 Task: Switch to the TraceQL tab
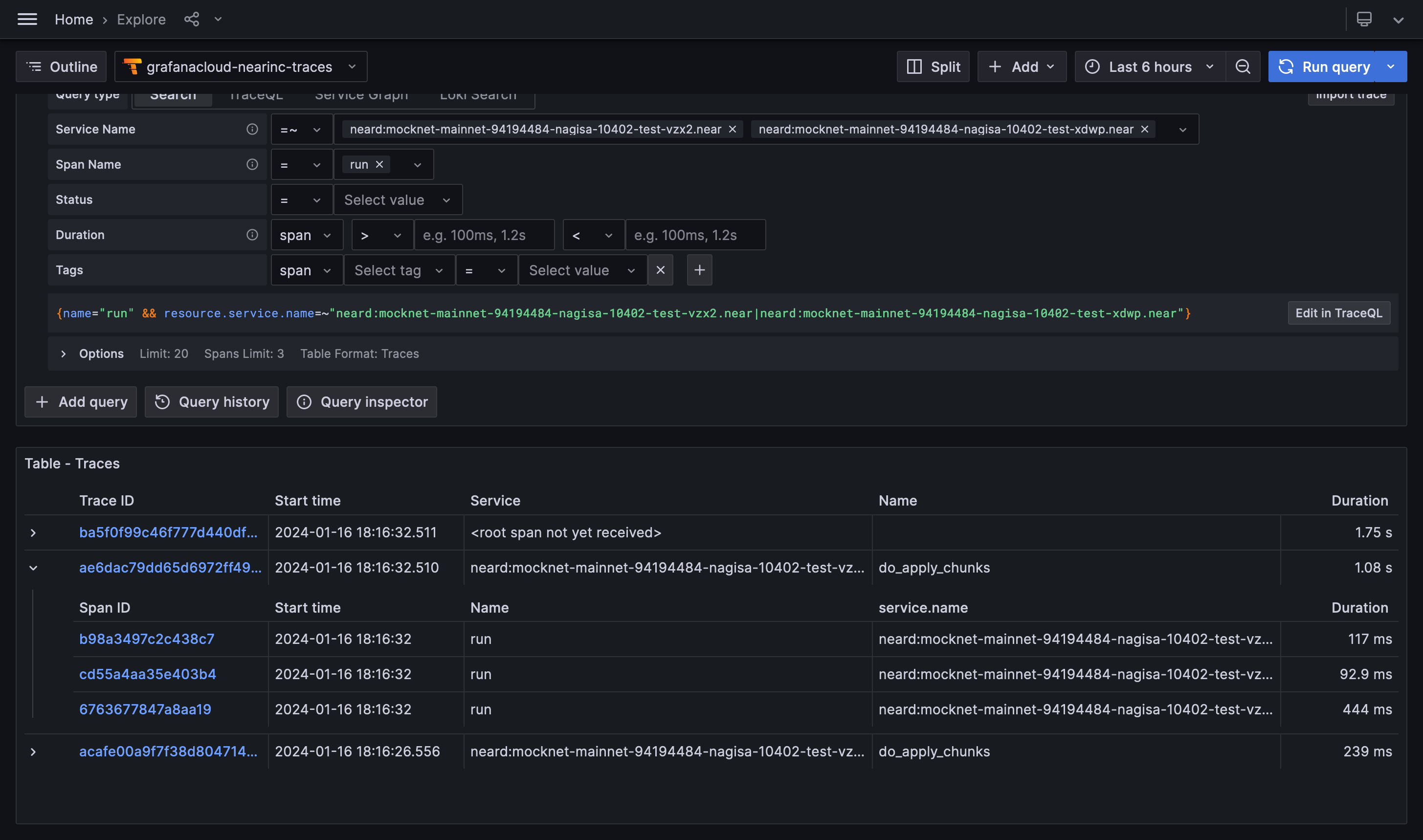[256, 94]
